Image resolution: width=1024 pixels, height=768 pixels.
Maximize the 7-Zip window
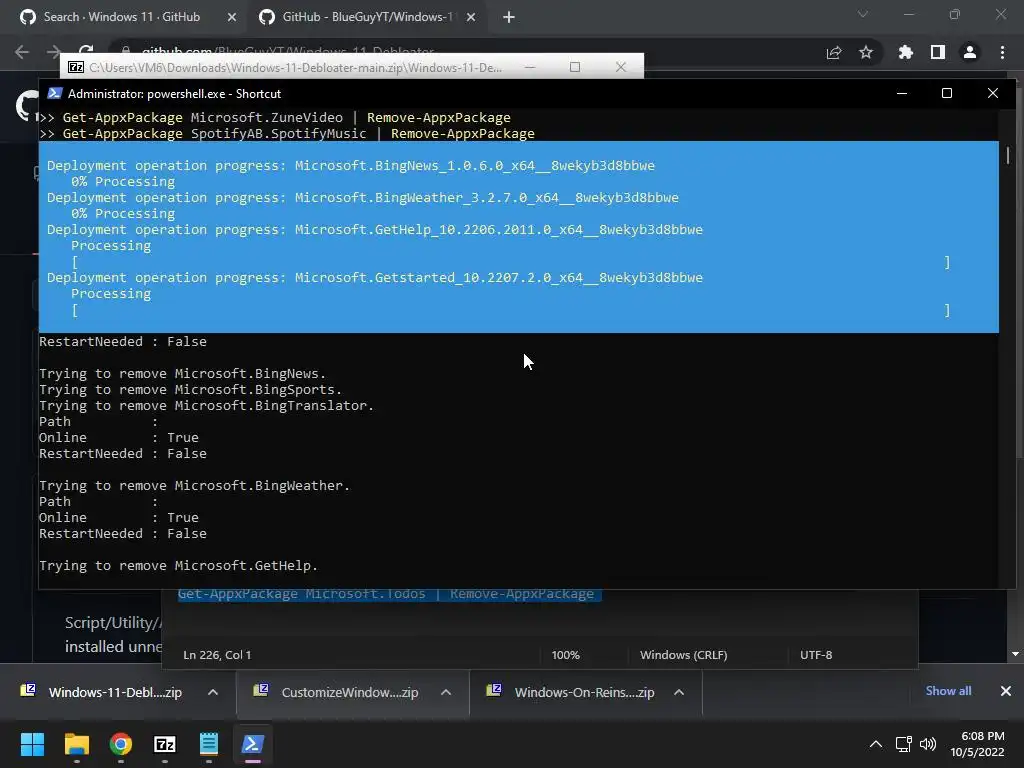tap(575, 67)
